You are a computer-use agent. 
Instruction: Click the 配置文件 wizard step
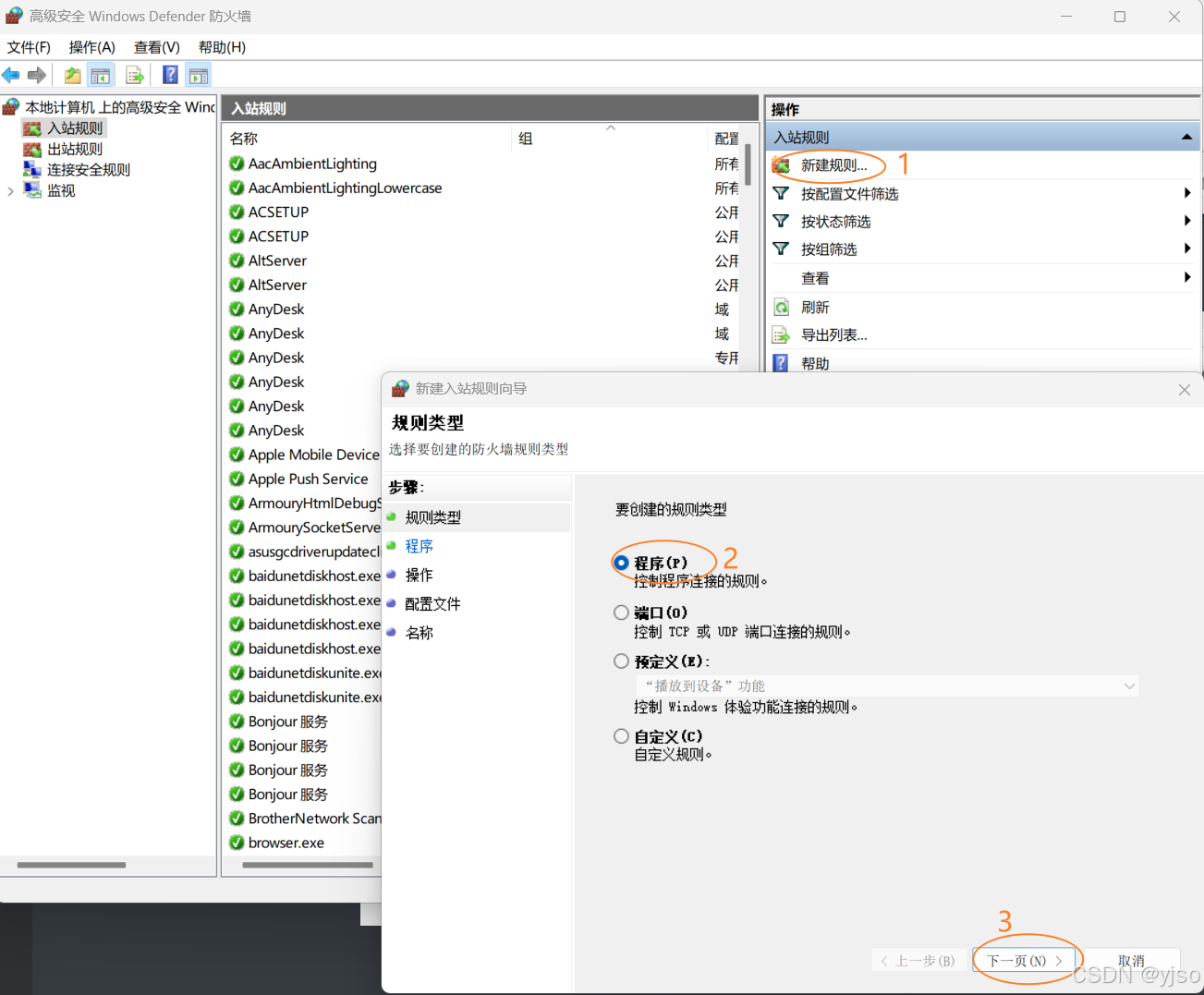click(x=432, y=604)
